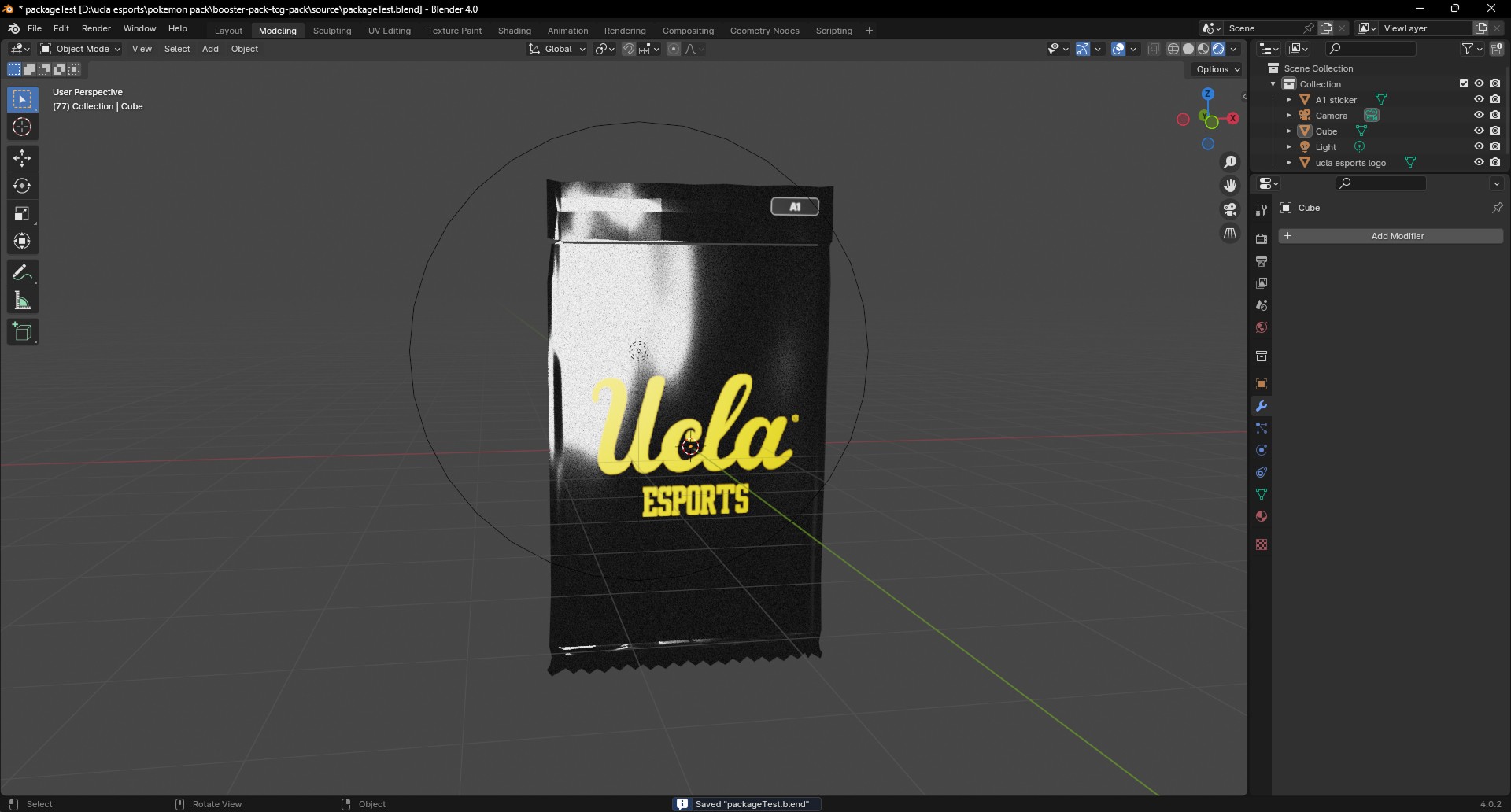
Task: Activate the Scale tool
Action: [22, 213]
